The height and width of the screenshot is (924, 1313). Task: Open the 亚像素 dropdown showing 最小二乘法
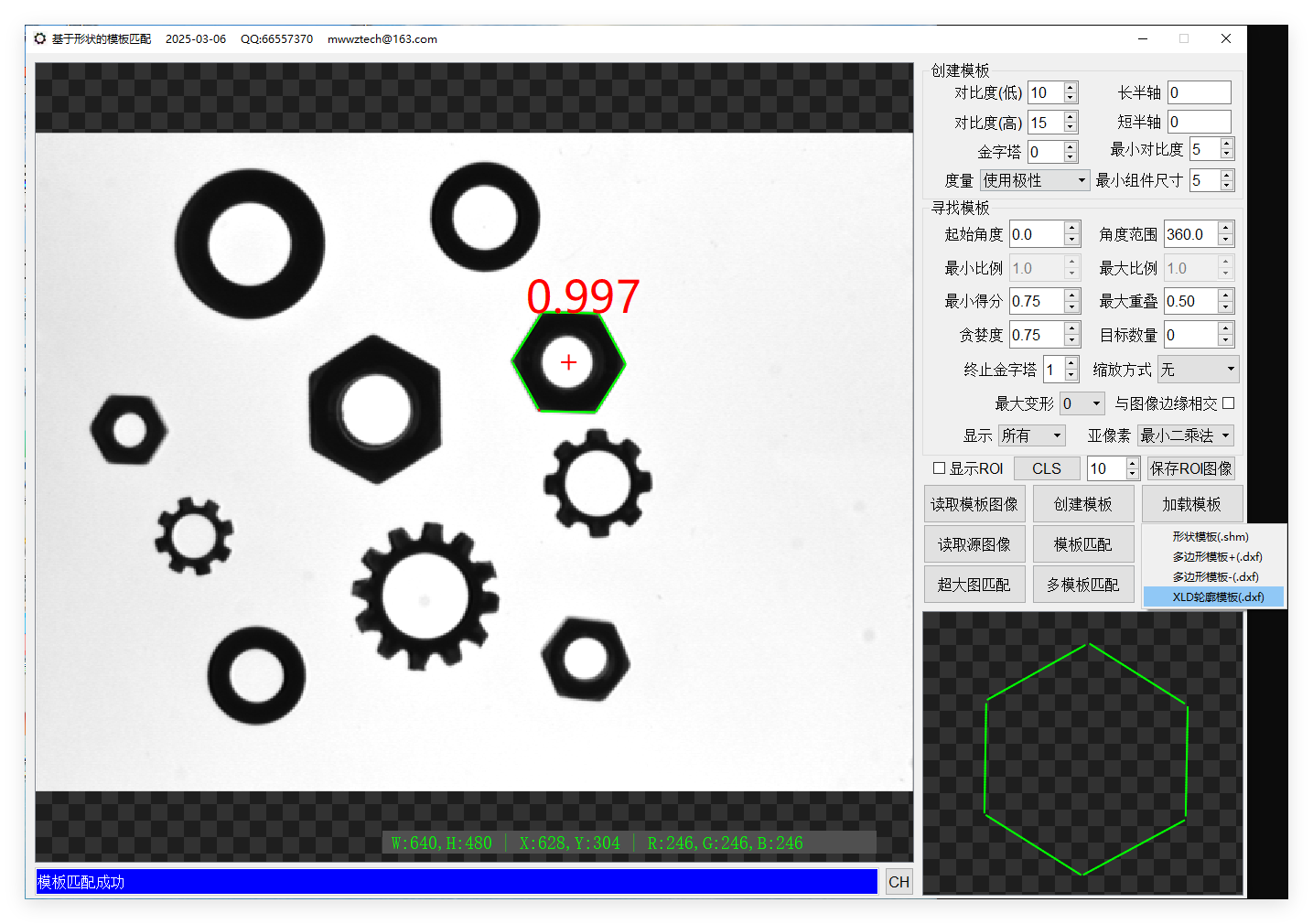1185,435
